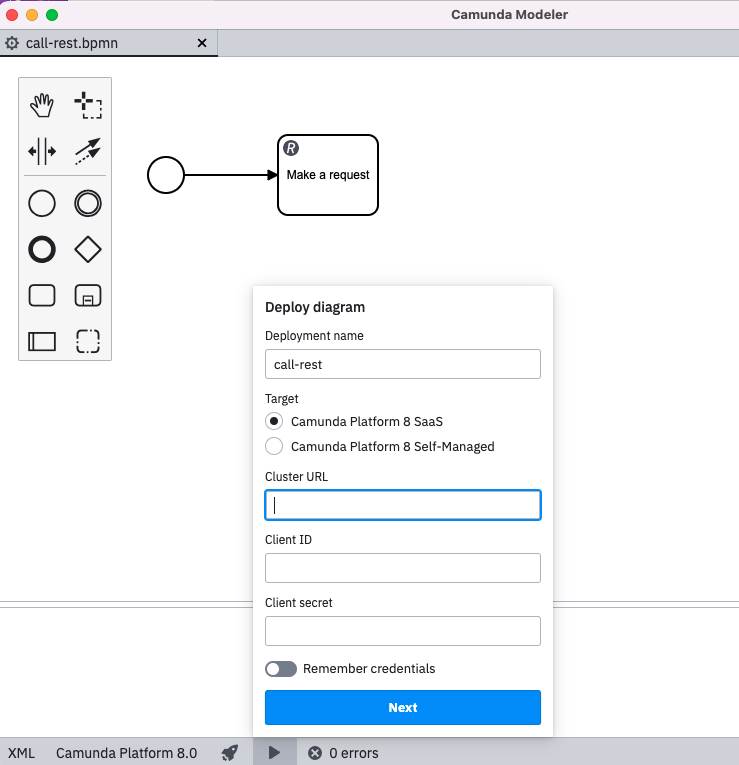Click the gear icon on the file tab

(x=12, y=43)
